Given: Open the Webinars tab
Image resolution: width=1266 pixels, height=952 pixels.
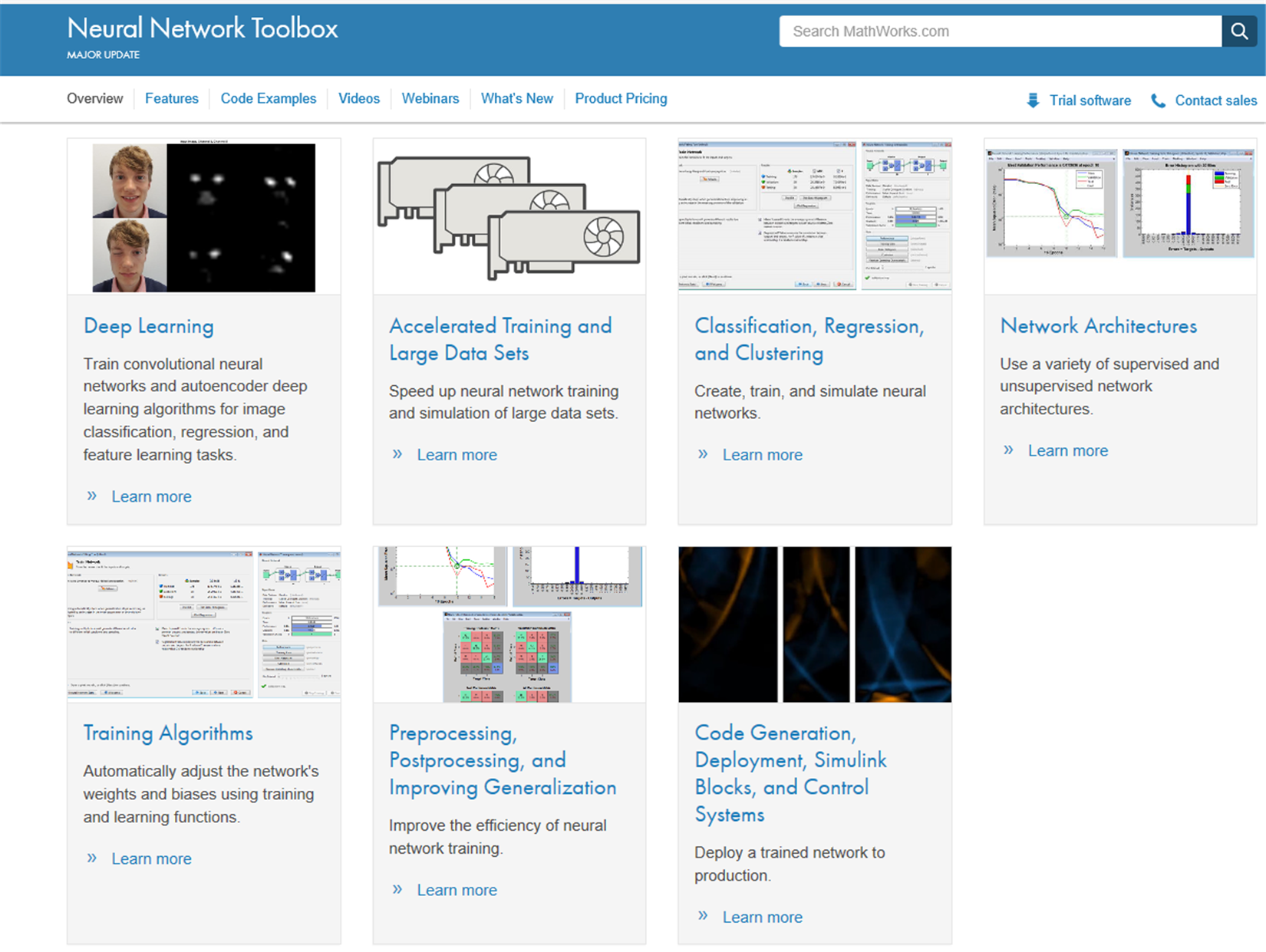Looking at the screenshot, I should pyautogui.click(x=430, y=98).
